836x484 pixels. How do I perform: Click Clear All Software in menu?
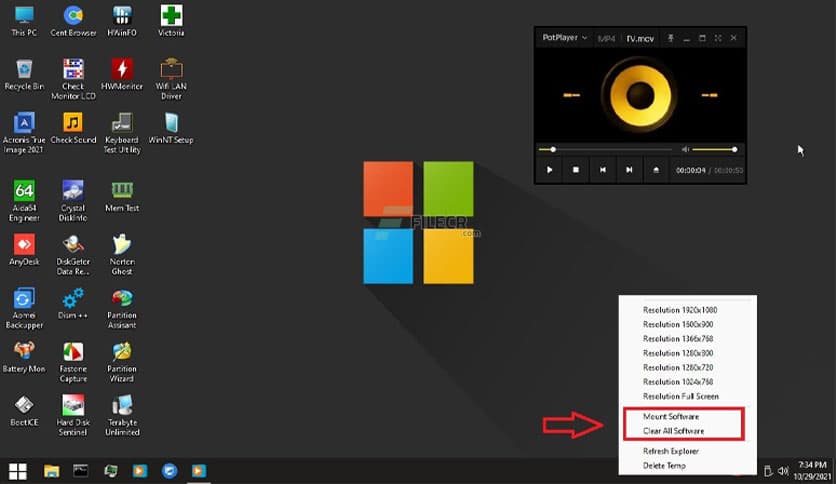(x=674, y=431)
